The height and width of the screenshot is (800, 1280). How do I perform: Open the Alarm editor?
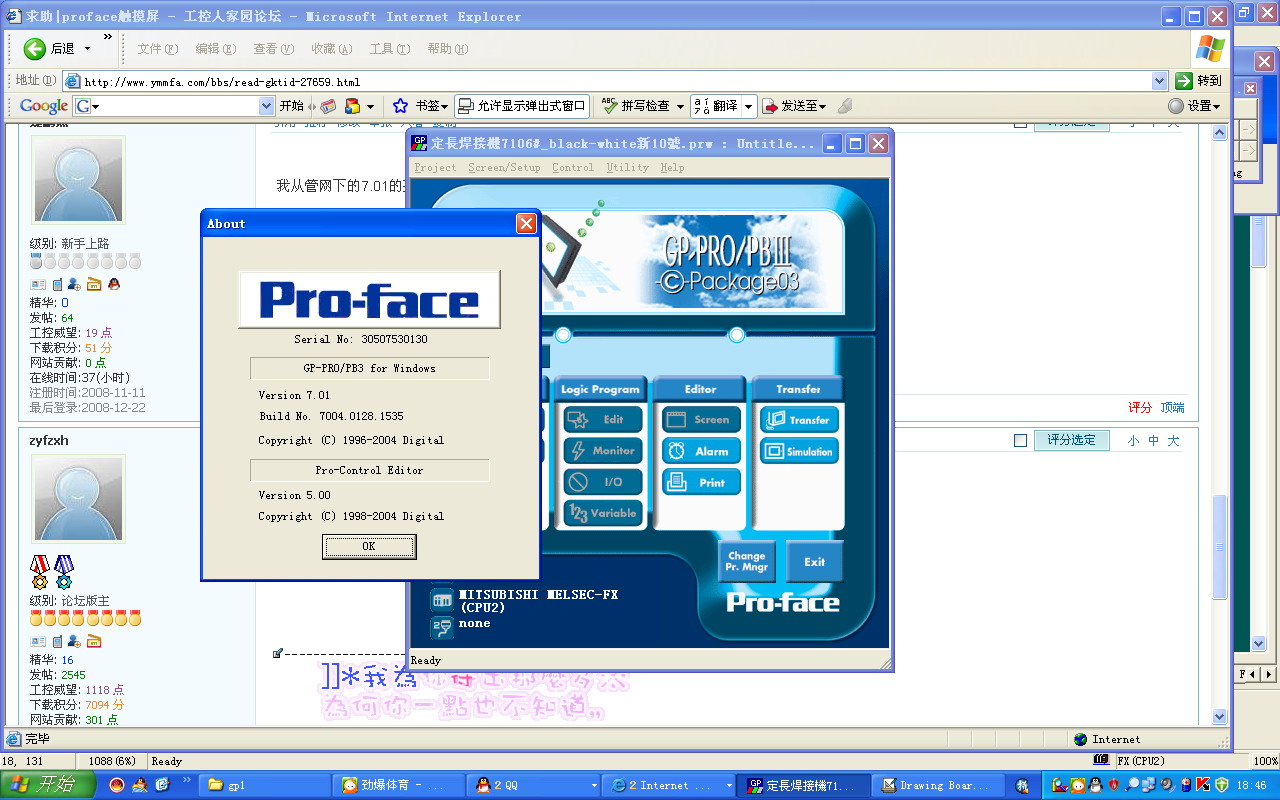click(701, 451)
